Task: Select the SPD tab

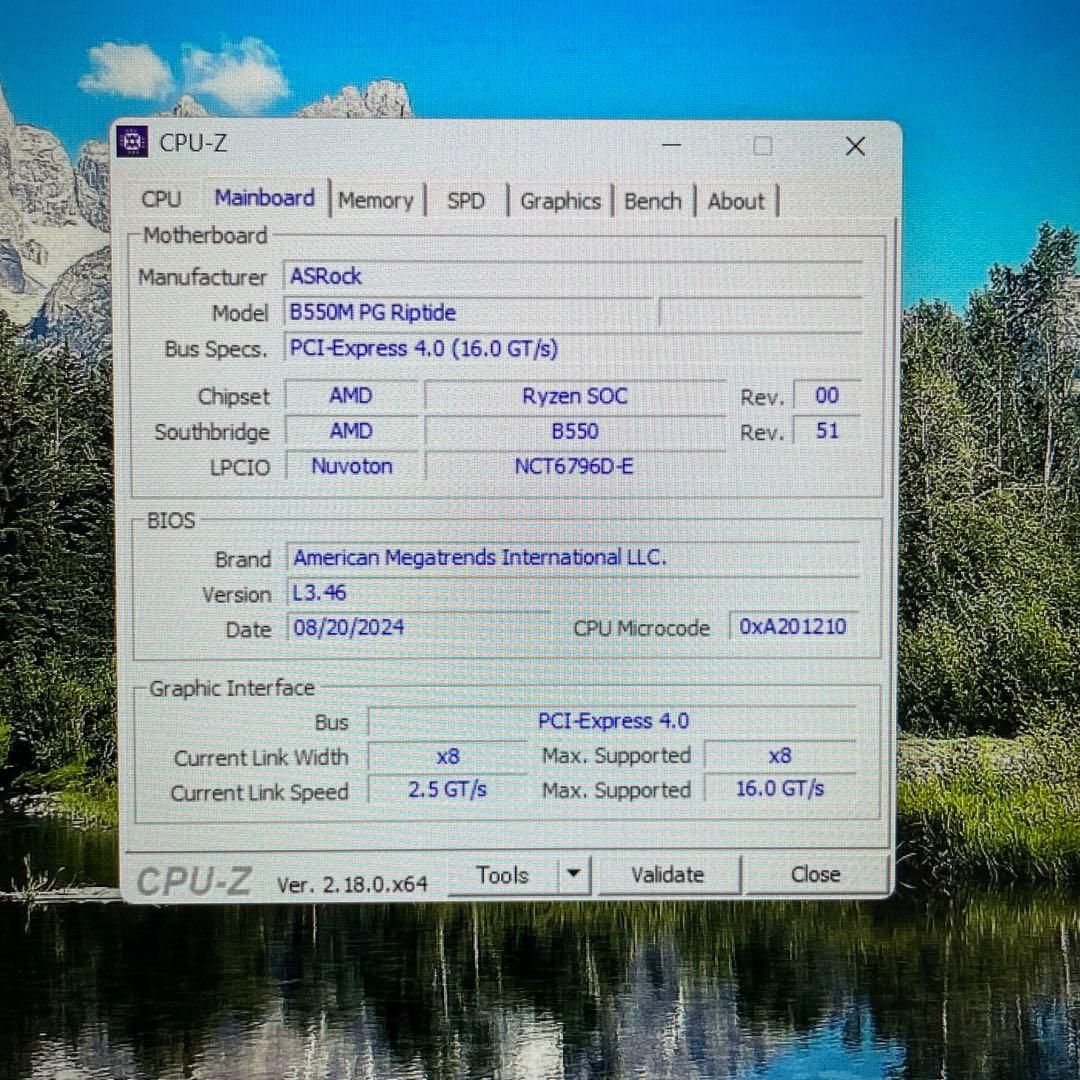Action: 464,201
